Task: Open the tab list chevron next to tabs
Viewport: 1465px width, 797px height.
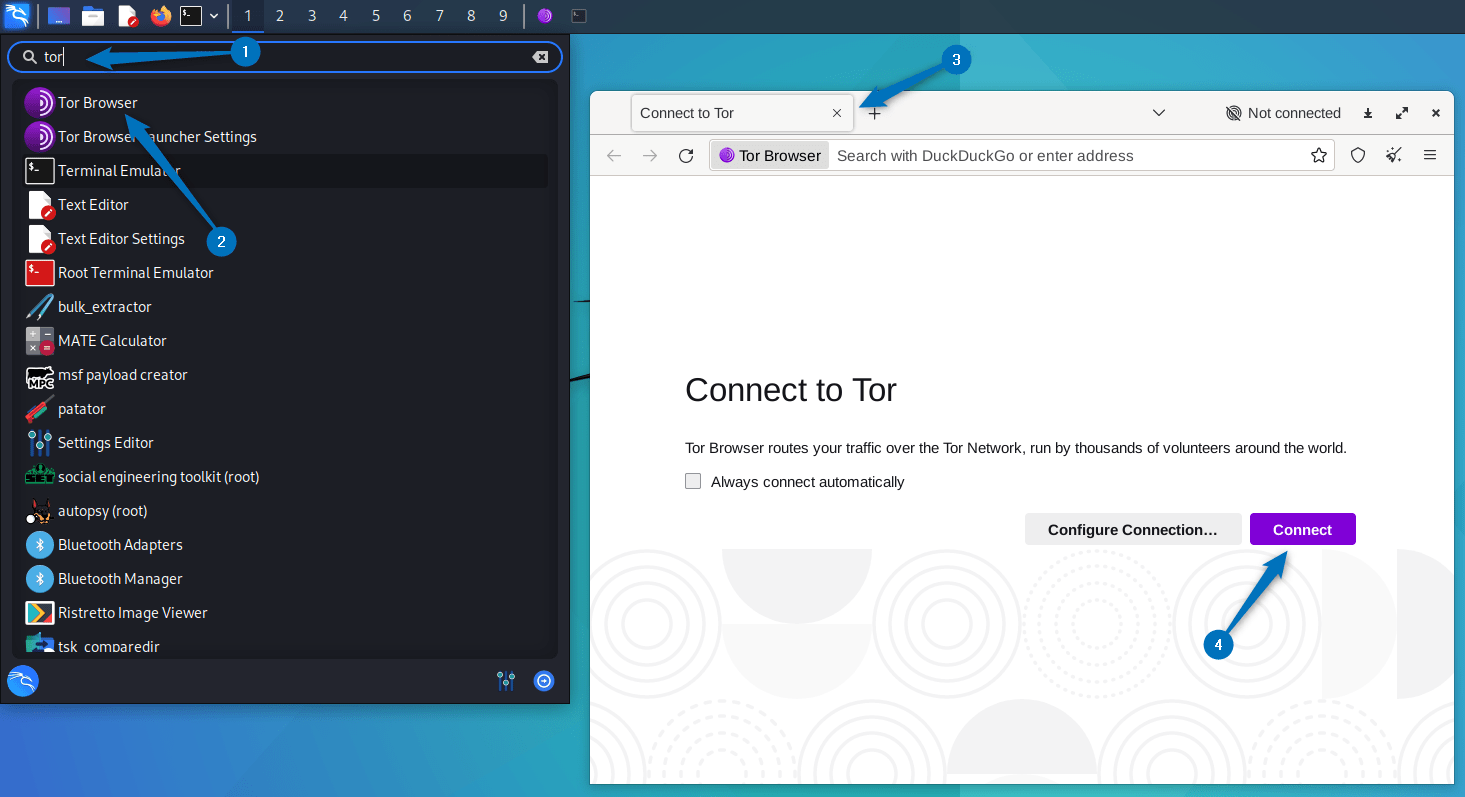Action: pyautogui.click(x=1159, y=113)
